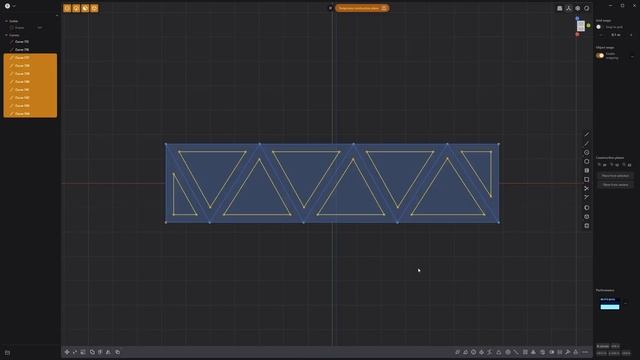Click the green Y axis dot on orientation gizmo

(589, 26)
